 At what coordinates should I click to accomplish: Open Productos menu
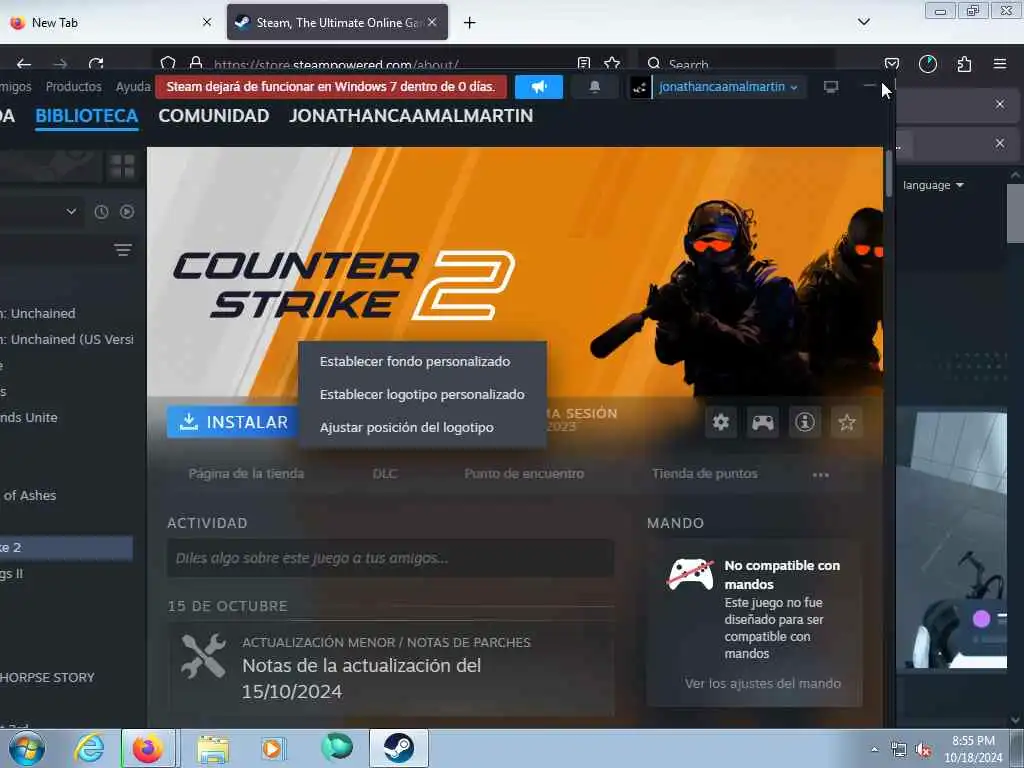(x=74, y=87)
